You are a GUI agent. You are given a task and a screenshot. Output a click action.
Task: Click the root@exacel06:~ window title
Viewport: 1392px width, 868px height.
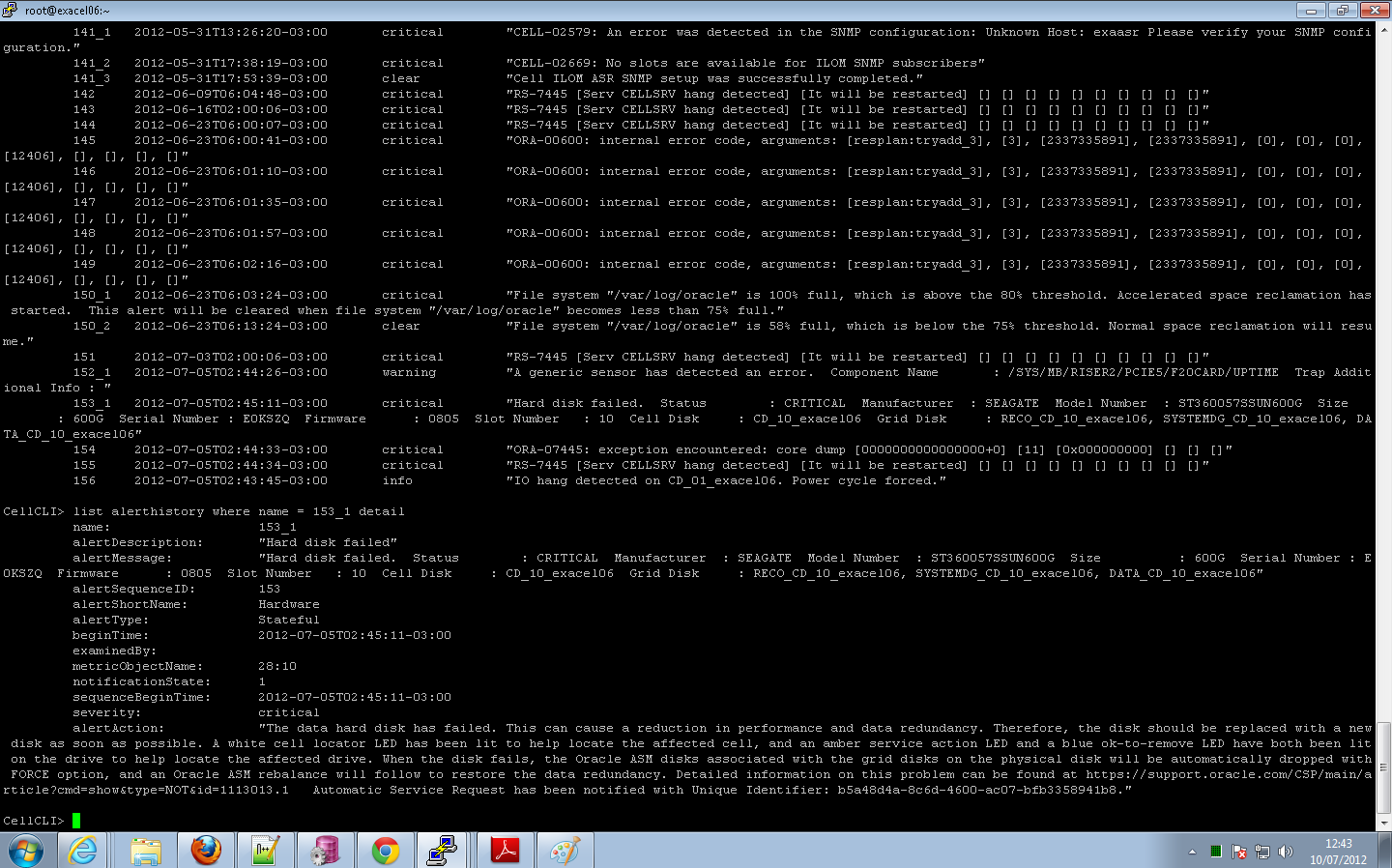coord(68,11)
